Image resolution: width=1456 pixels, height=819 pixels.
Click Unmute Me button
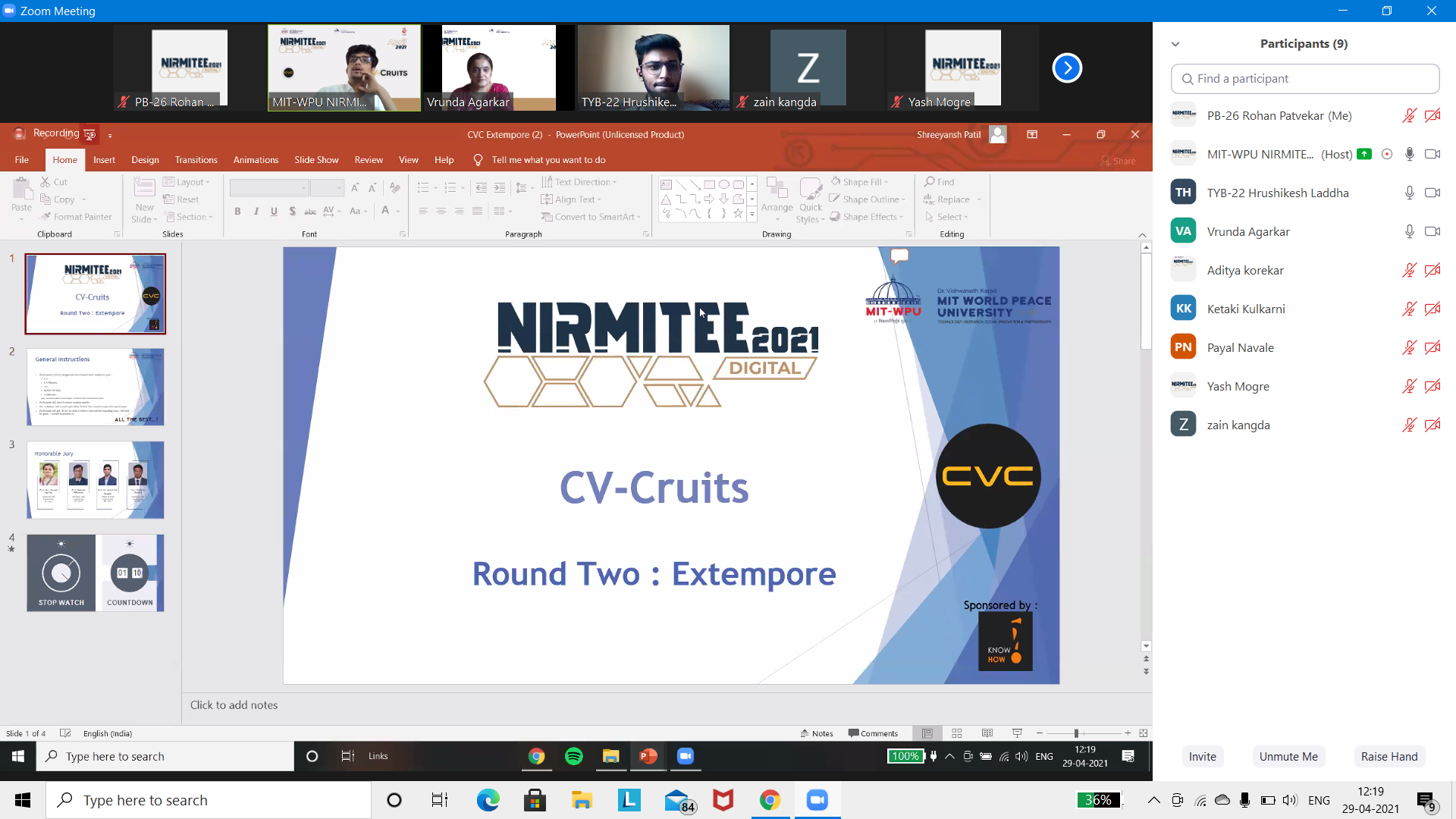coord(1288,757)
